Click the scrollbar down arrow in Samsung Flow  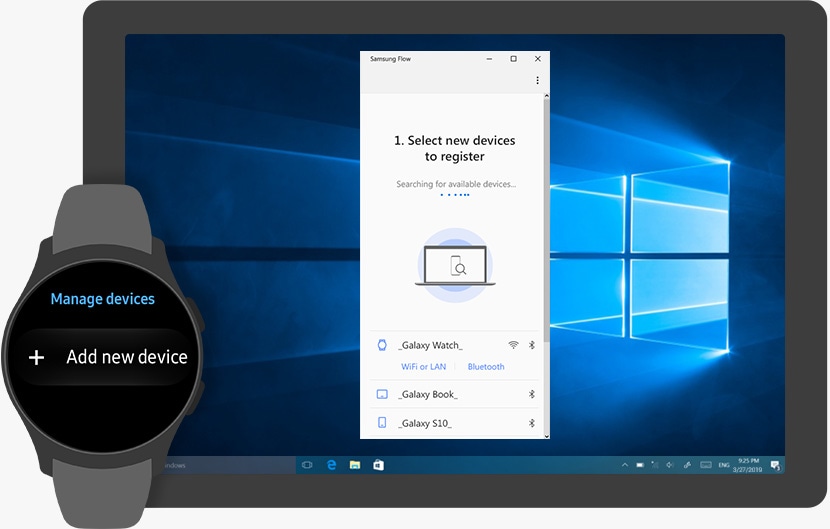(546, 434)
